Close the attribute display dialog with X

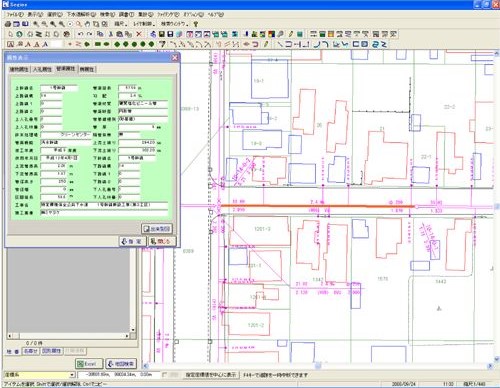click(175, 58)
